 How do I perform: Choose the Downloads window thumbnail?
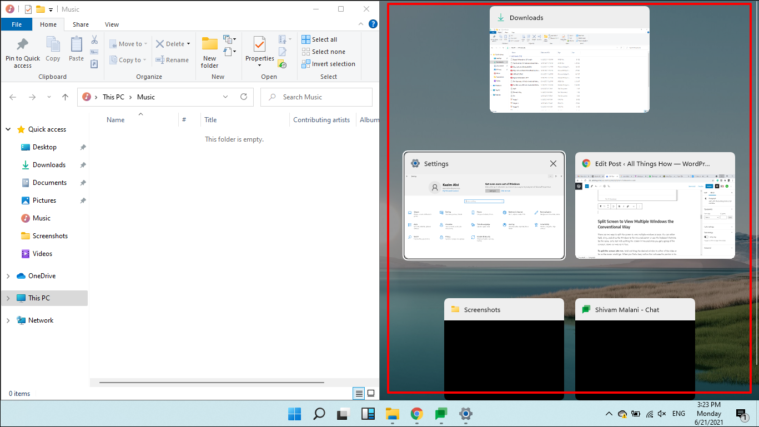569,60
